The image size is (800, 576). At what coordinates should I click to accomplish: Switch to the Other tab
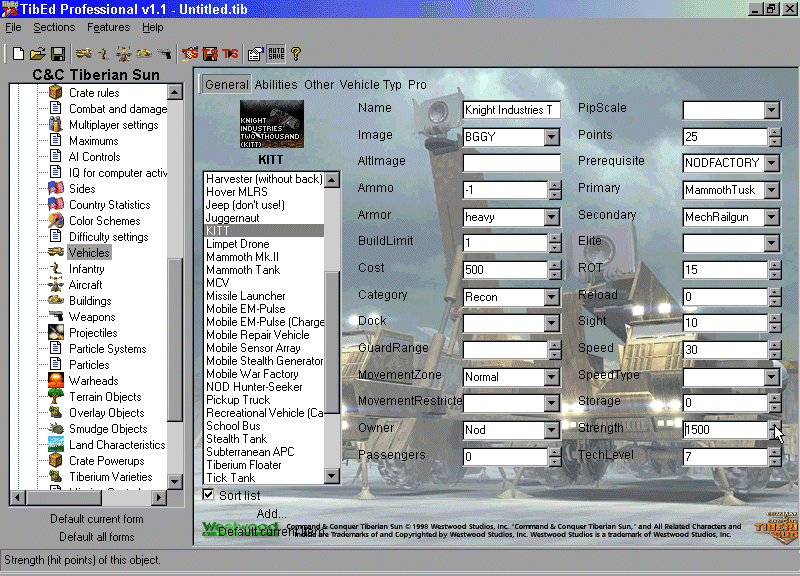click(319, 85)
